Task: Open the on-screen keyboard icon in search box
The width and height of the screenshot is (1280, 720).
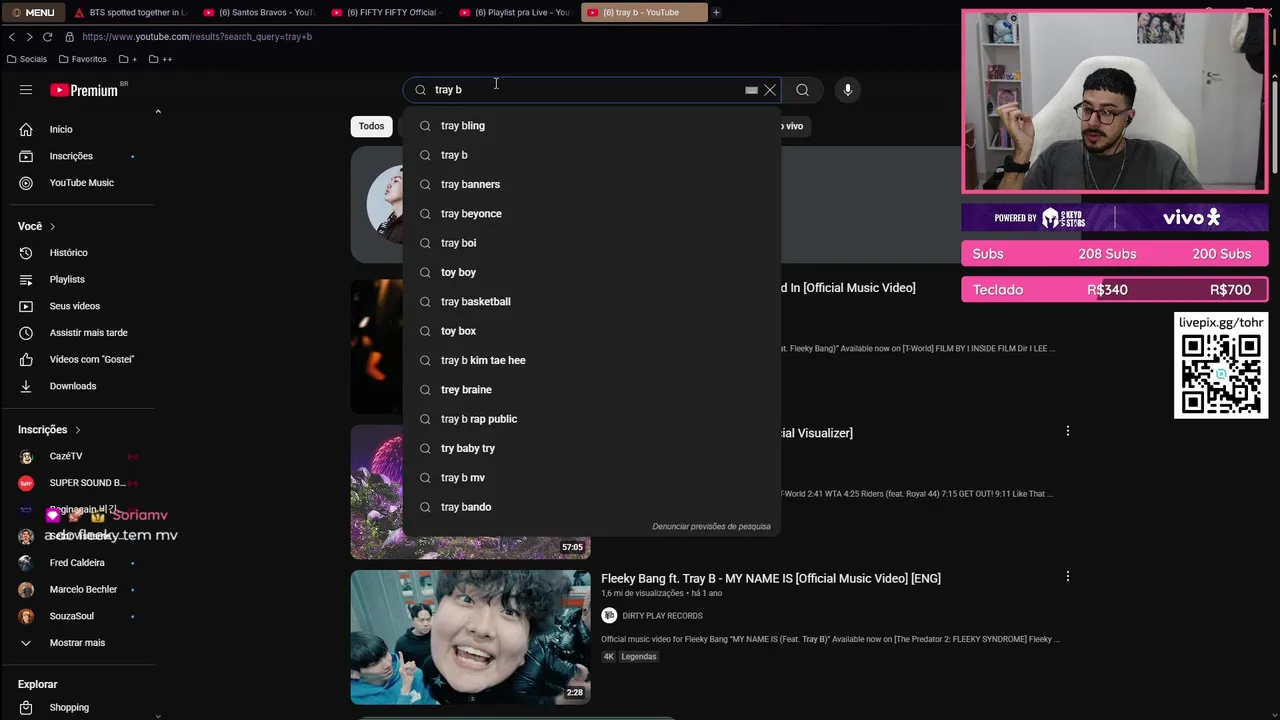Action: 751,90
